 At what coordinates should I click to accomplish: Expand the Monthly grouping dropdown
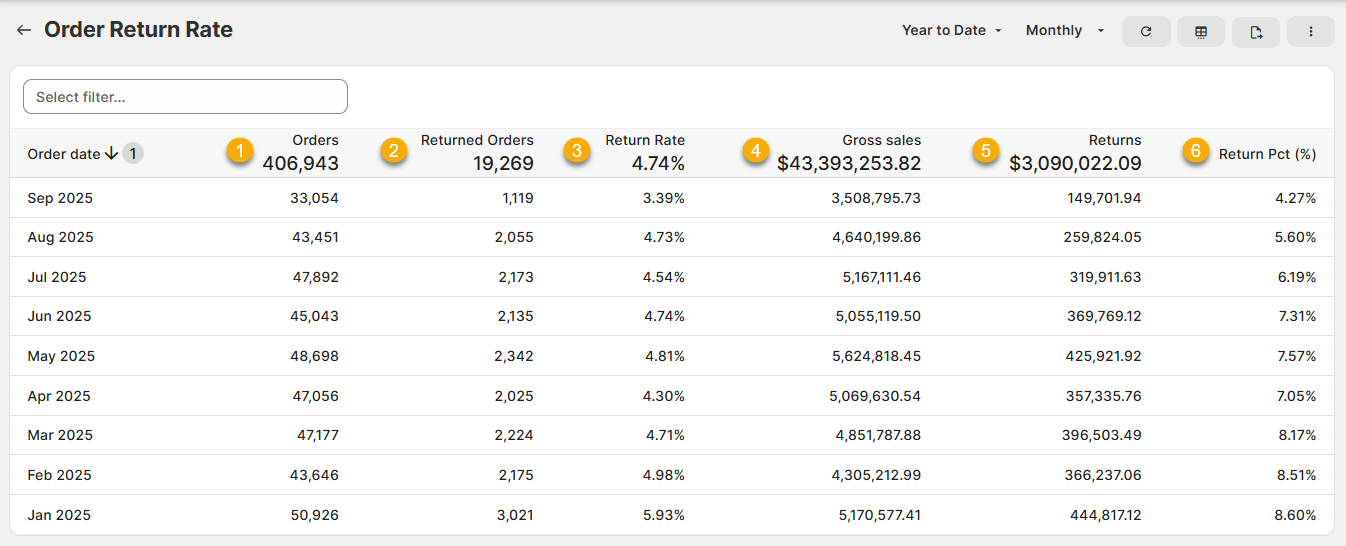(x=1065, y=31)
